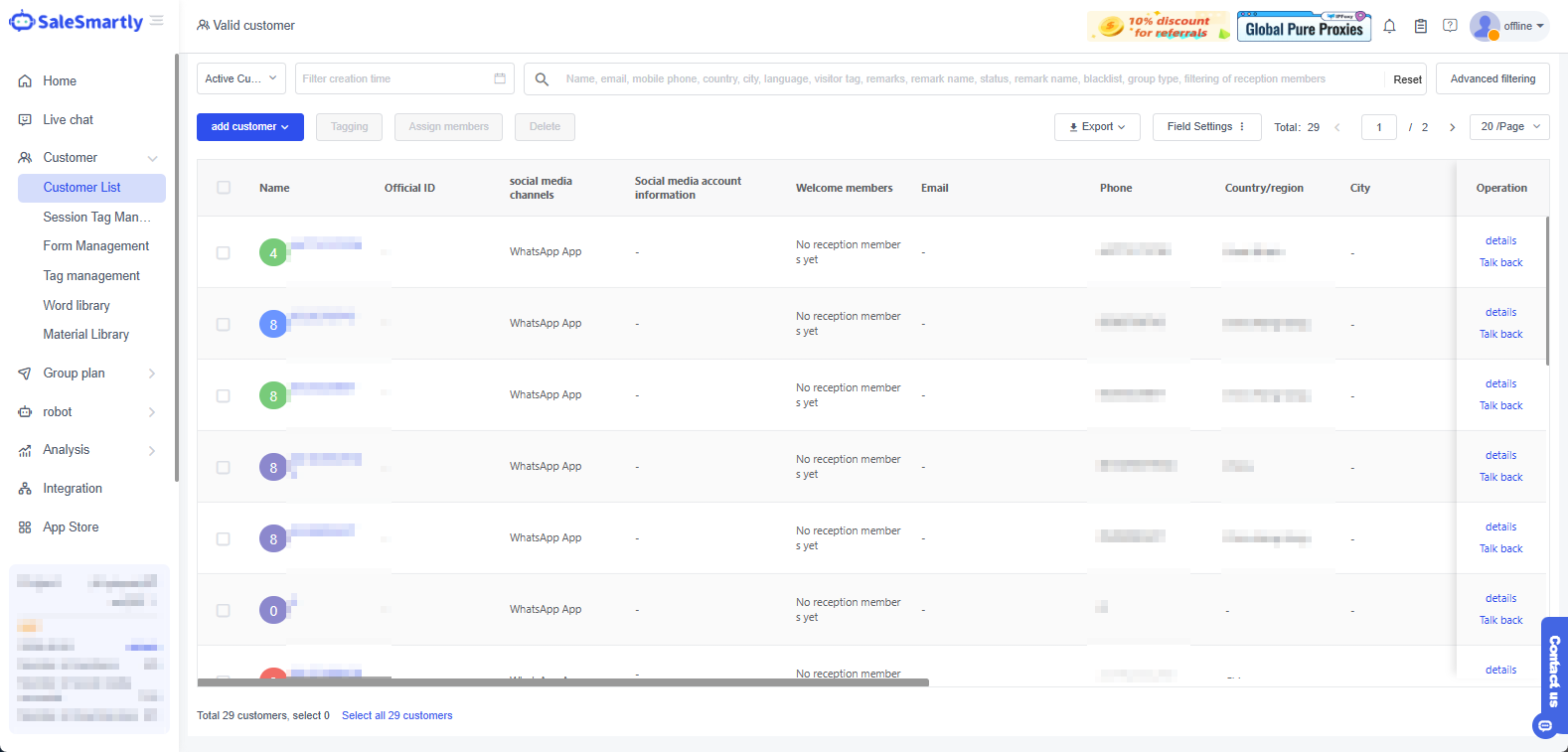Click the notification bell icon
Viewport: 1568px width, 752px height.
(x=1389, y=27)
